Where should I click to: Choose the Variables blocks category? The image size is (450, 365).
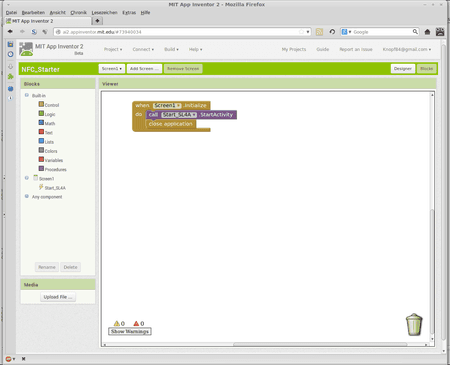click(51, 160)
